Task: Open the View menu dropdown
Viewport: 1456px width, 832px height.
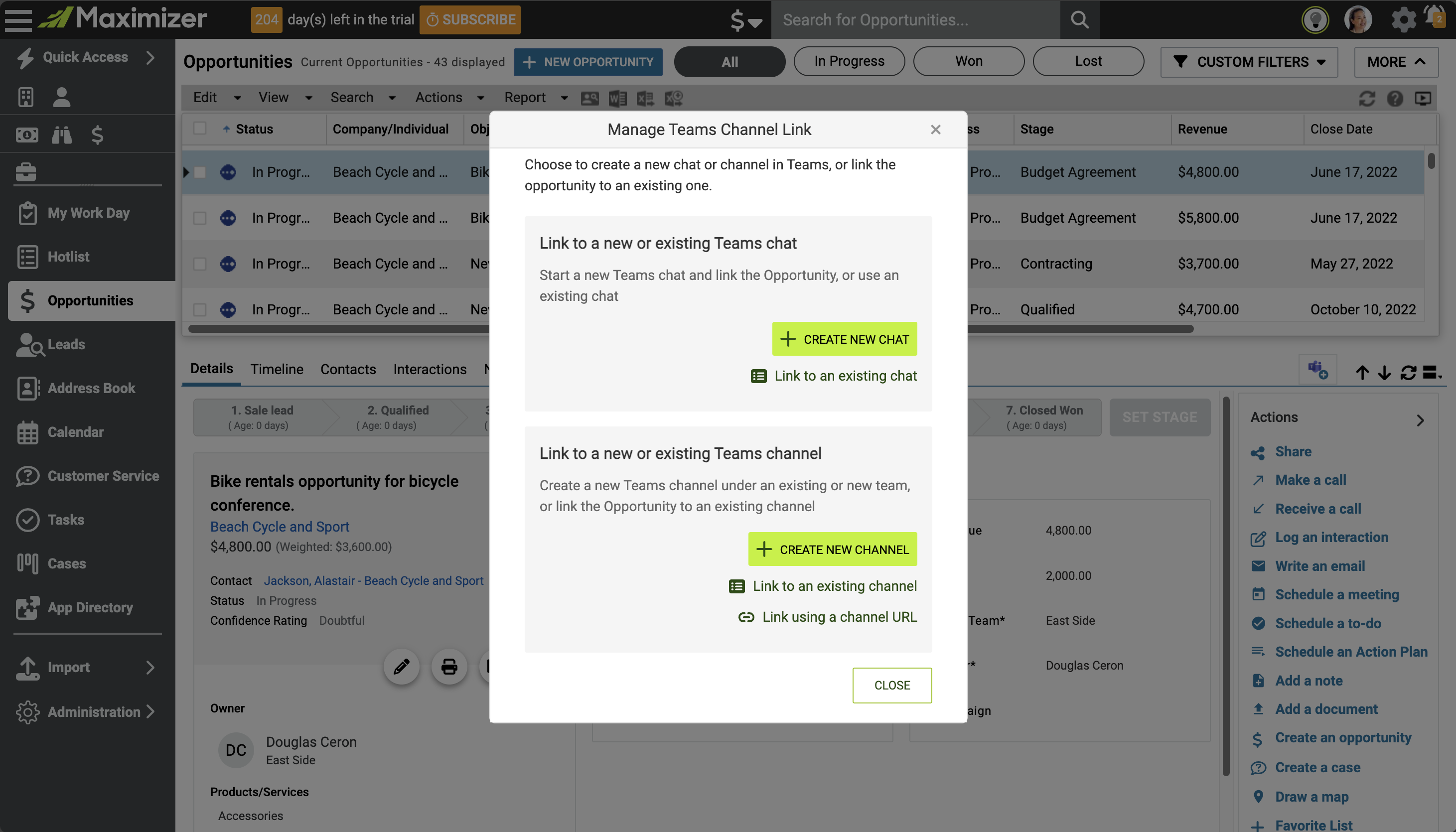Action: coord(285,98)
